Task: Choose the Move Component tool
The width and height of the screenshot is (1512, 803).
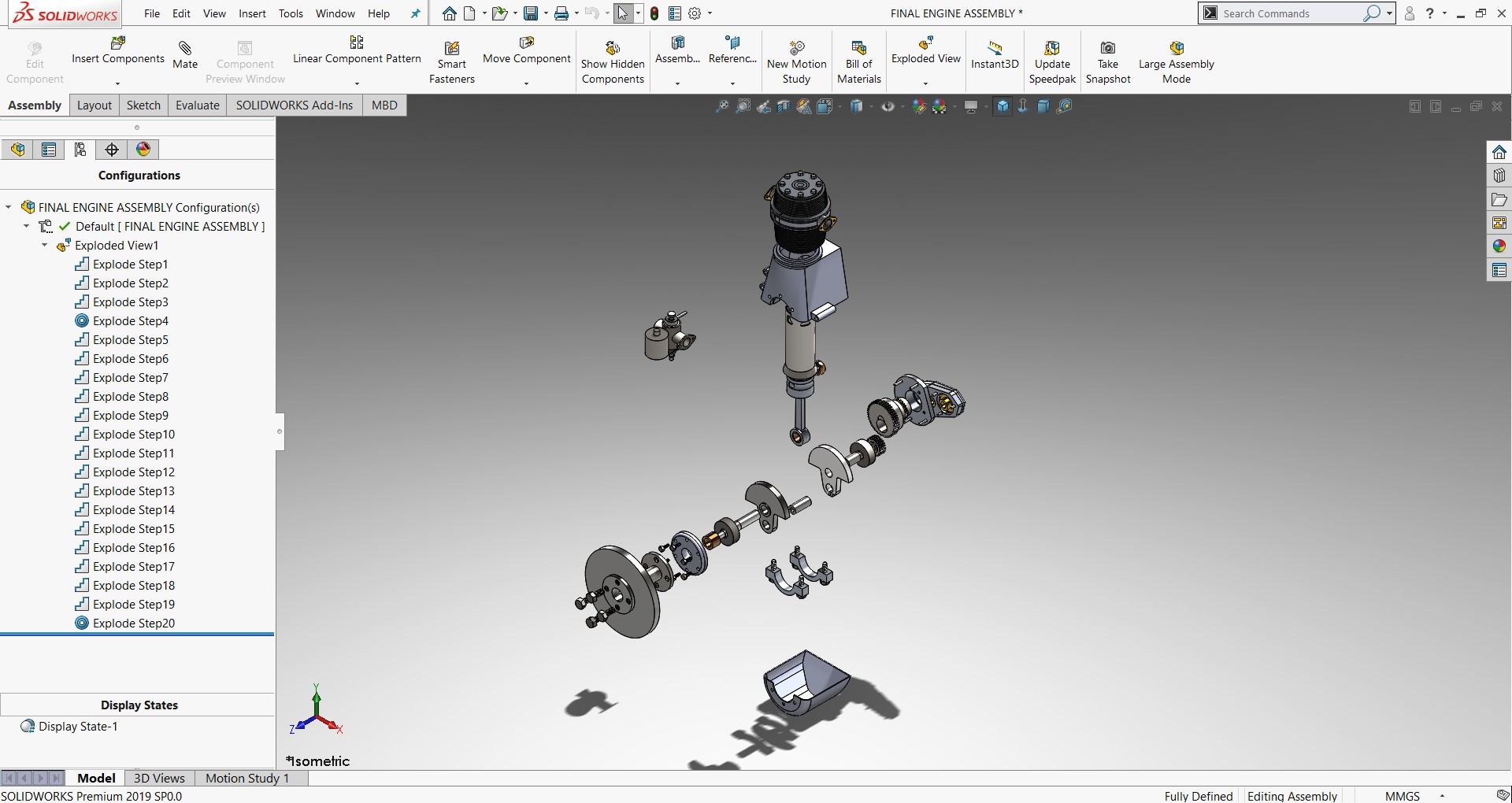Action: pos(527,50)
